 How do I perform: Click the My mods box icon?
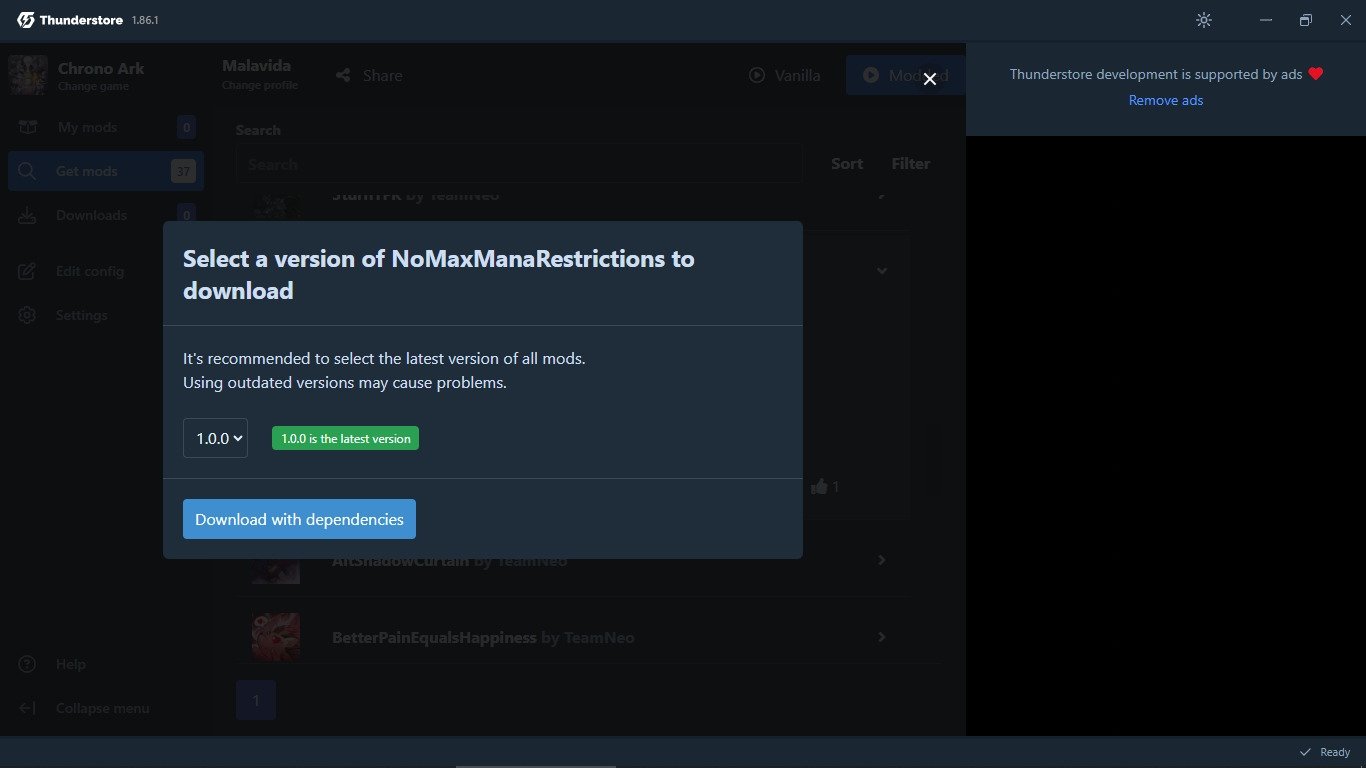pyautogui.click(x=27, y=127)
